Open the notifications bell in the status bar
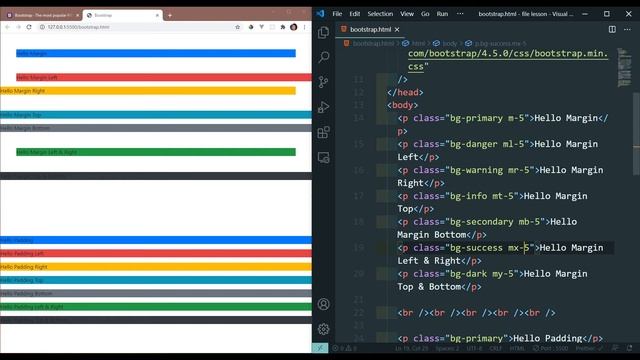 [x=629, y=348]
